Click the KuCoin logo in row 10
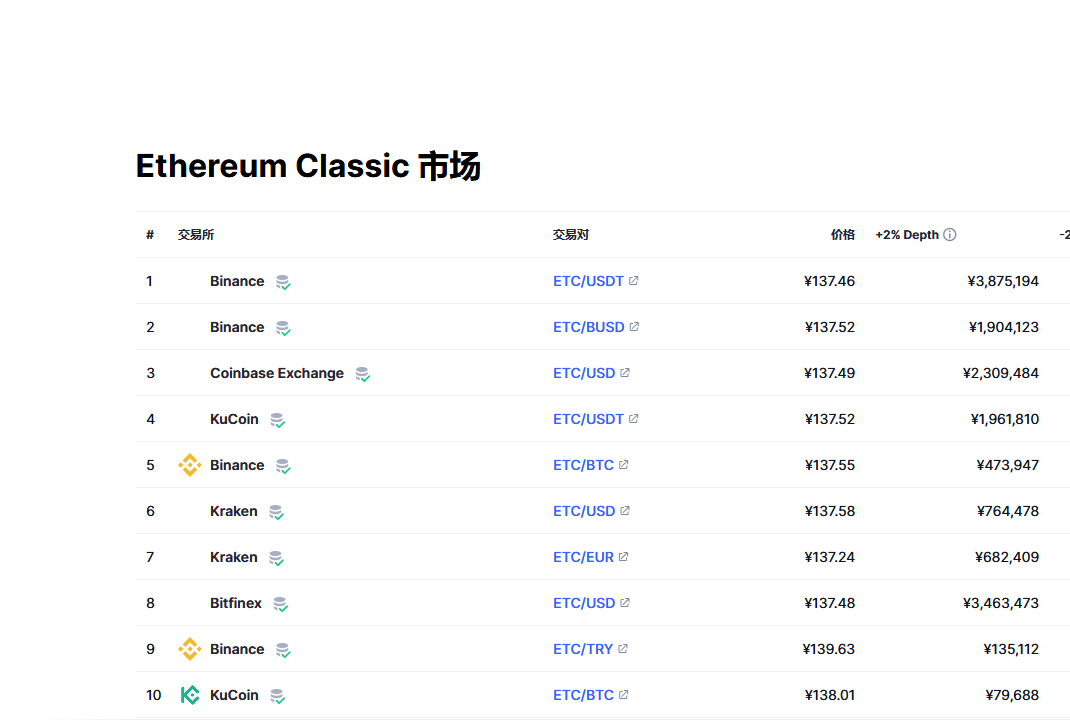 point(190,695)
